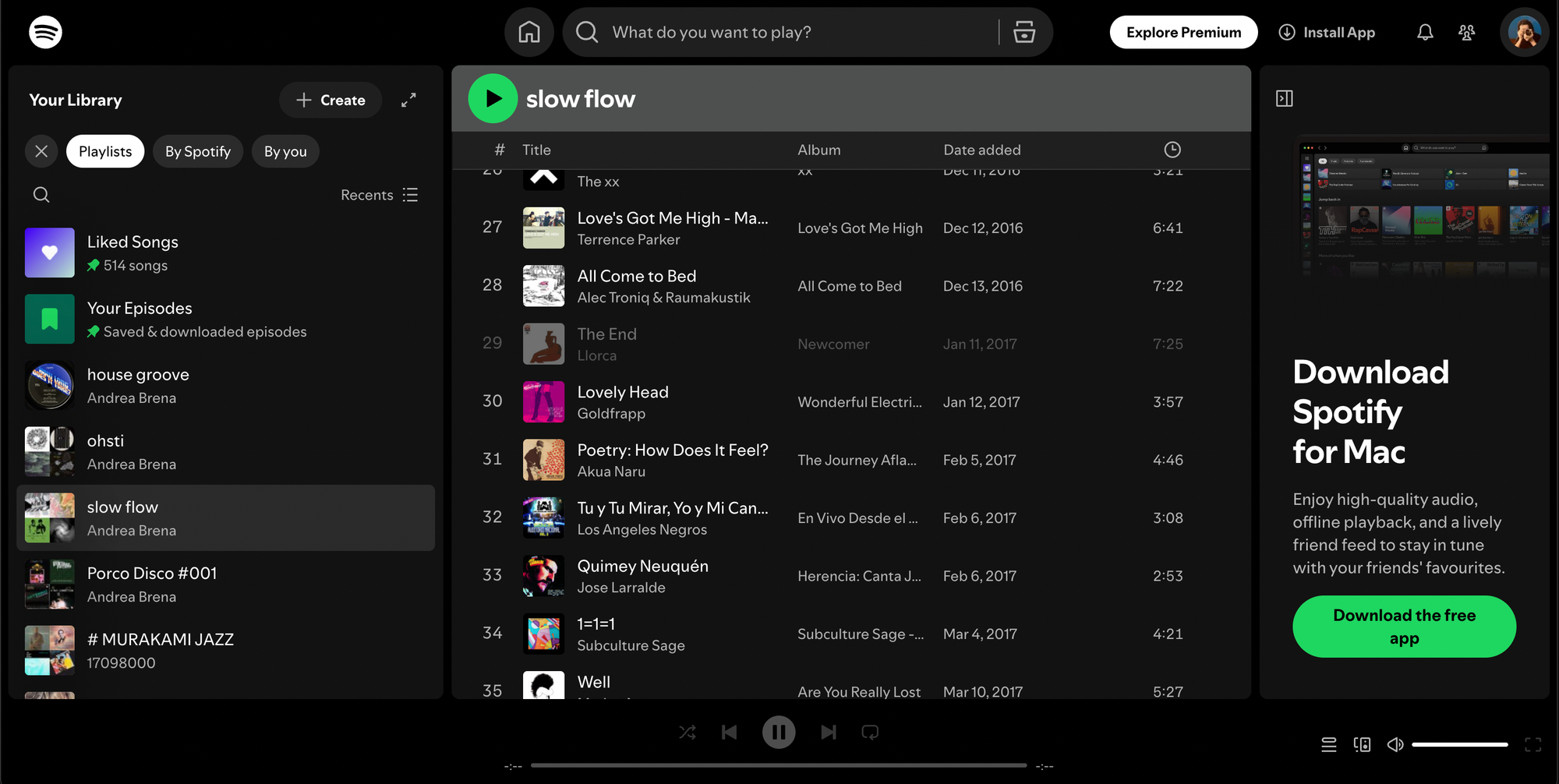Image resolution: width=1559 pixels, height=784 pixels.
Task: Open the notifications bell
Action: (1425, 32)
